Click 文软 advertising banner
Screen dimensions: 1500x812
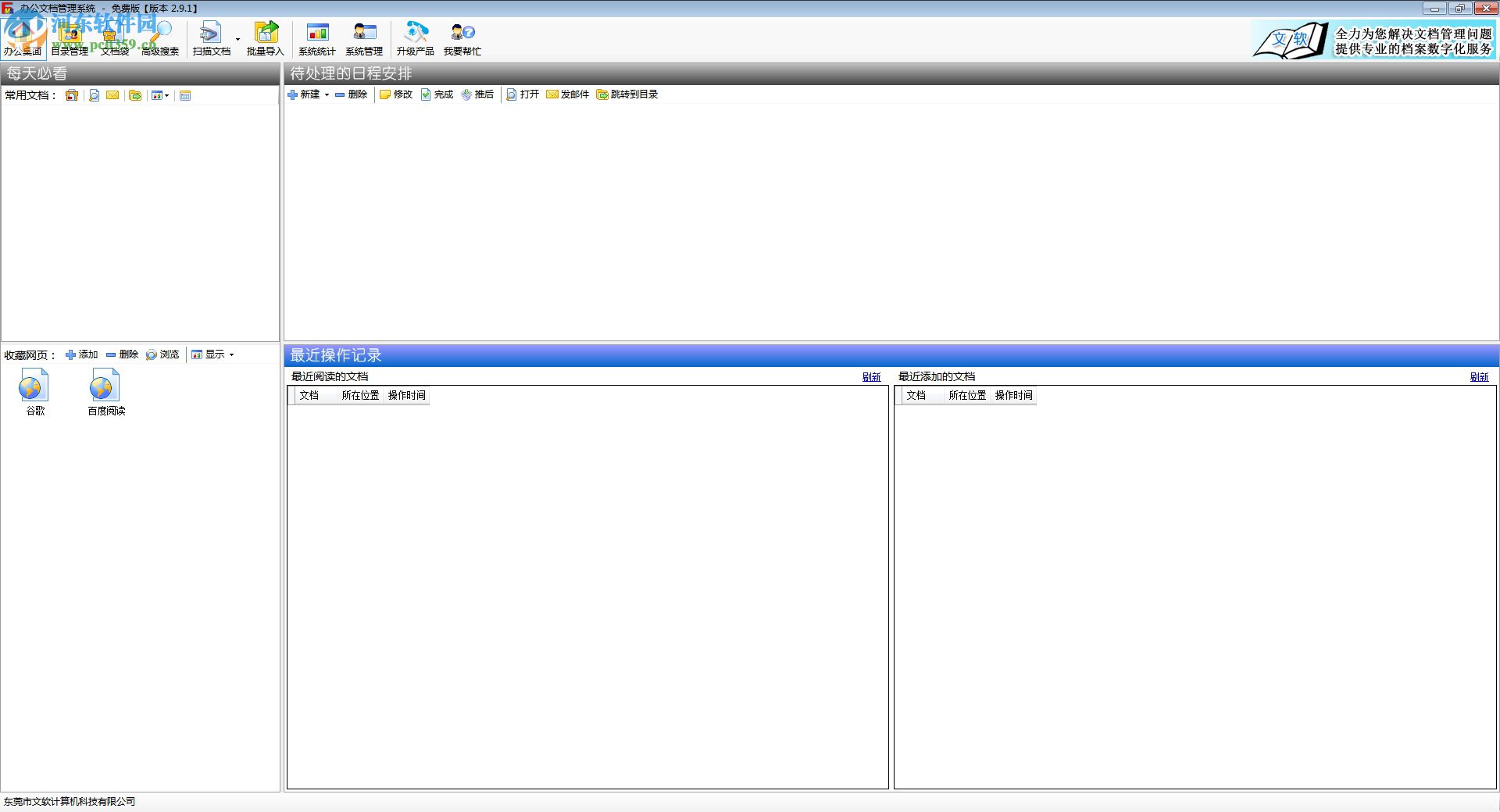click(1373, 40)
